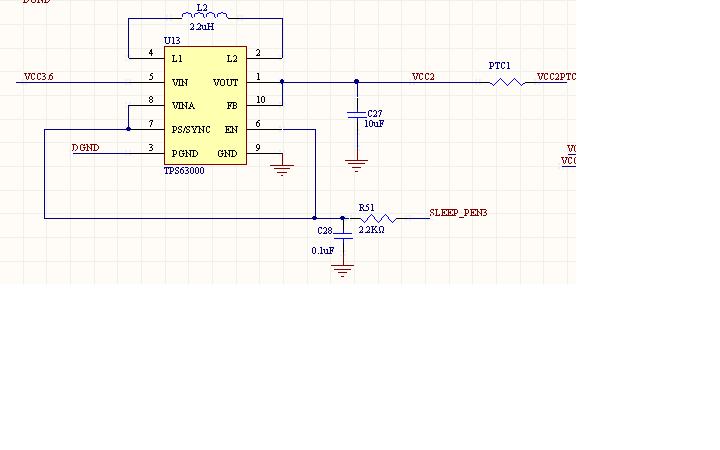Click pin number 1 beside VOUT
Image resolution: width=720 pixels, height=450 pixels.
pyautogui.click(x=258, y=76)
